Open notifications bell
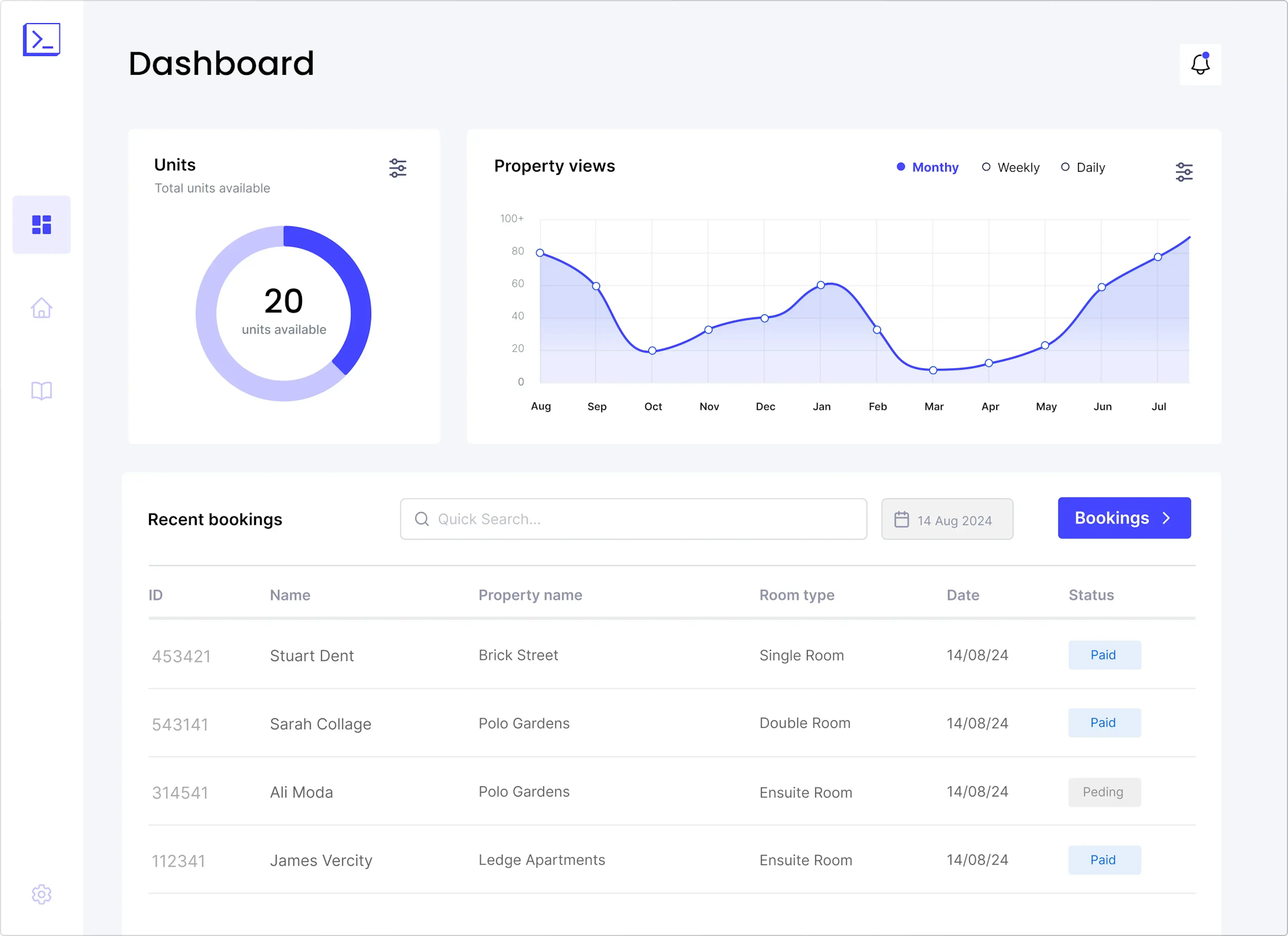 (1201, 64)
